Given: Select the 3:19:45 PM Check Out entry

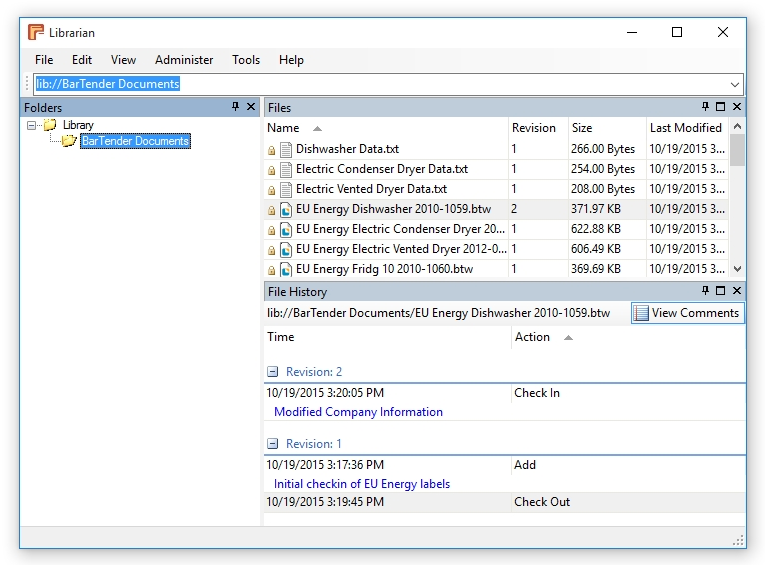Looking at the screenshot, I should click(505, 502).
